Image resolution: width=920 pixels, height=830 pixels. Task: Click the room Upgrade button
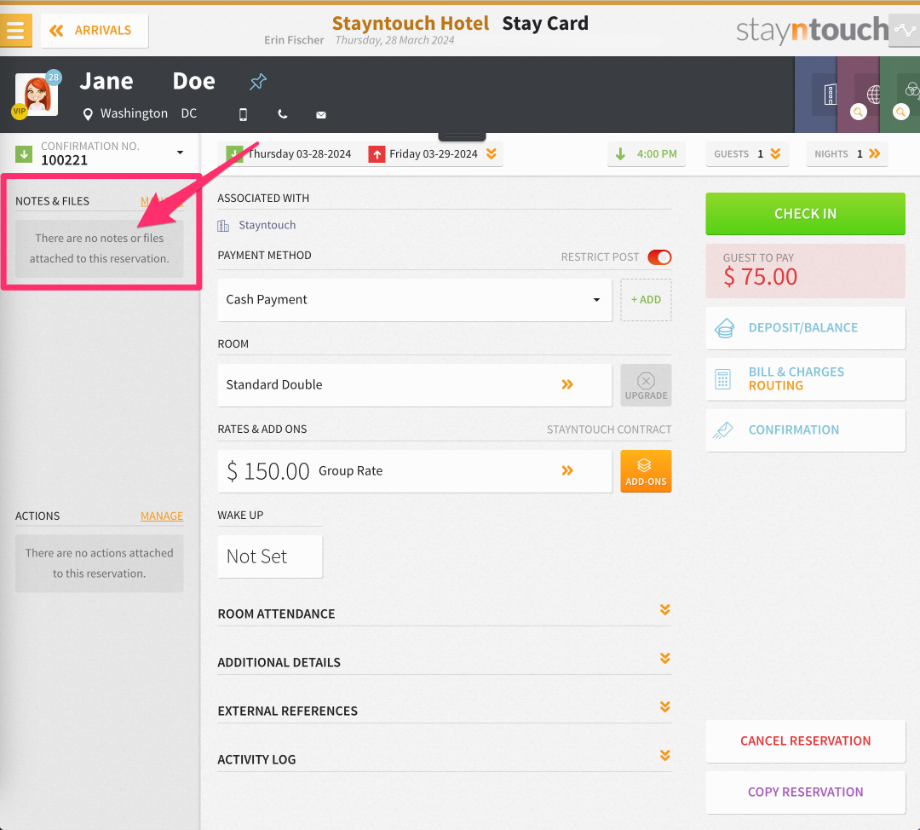click(x=645, y=385)
